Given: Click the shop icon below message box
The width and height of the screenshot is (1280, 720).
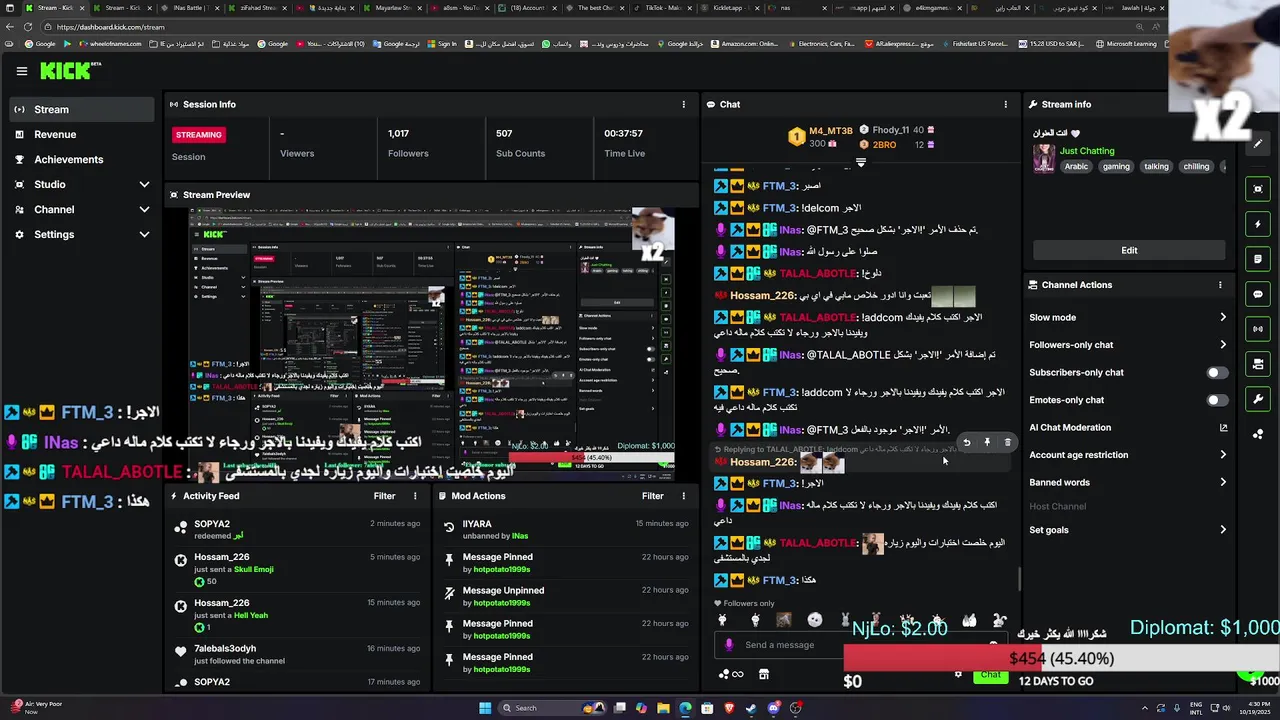Looking at the screenshot, I should [764, 674].
